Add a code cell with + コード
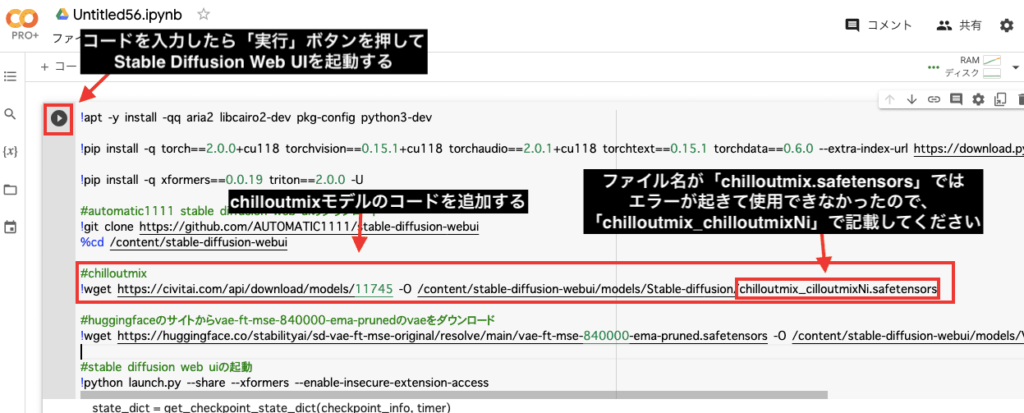This screenshot has width=1024, height=413. pyautogui.click(x=59, y=67)
